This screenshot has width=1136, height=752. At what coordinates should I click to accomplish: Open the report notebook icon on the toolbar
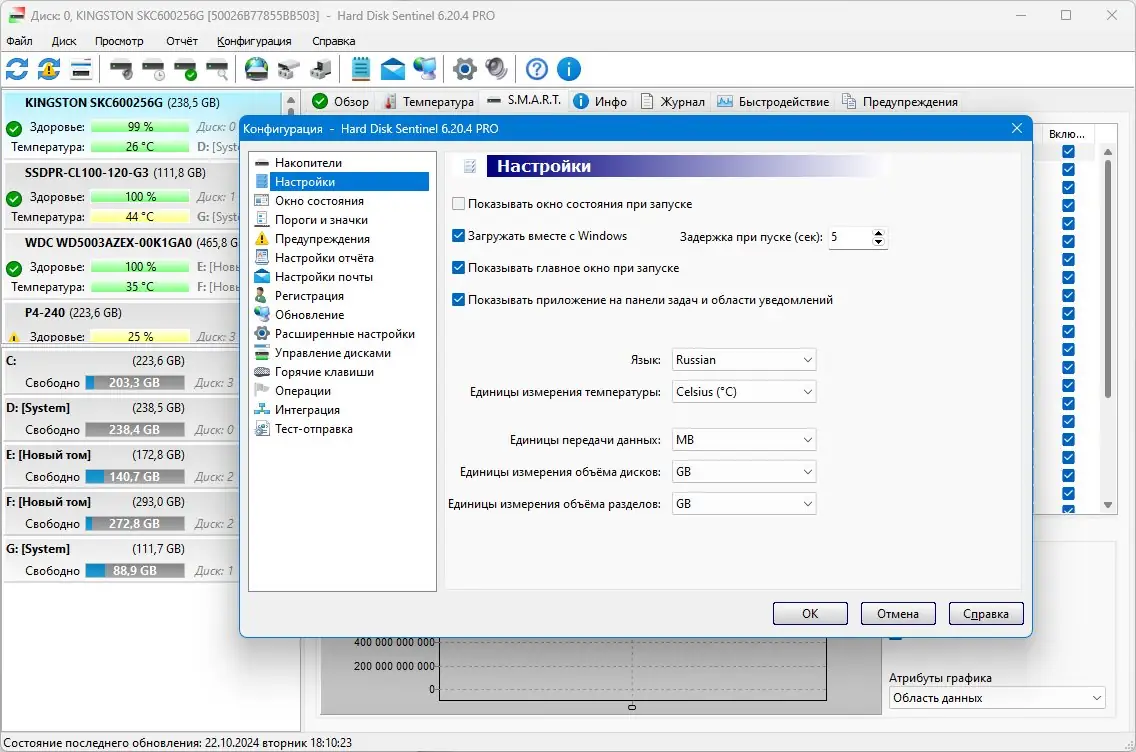[x=358, y=69]
